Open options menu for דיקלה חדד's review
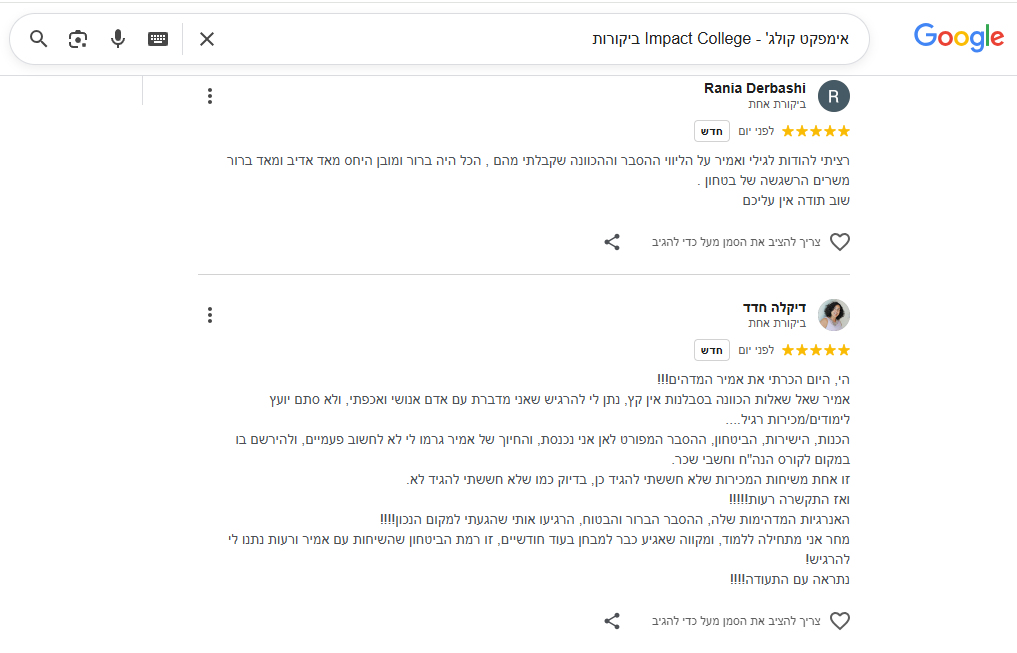The width and height of the screenshot is (1017, 653). tap(209, 315)
